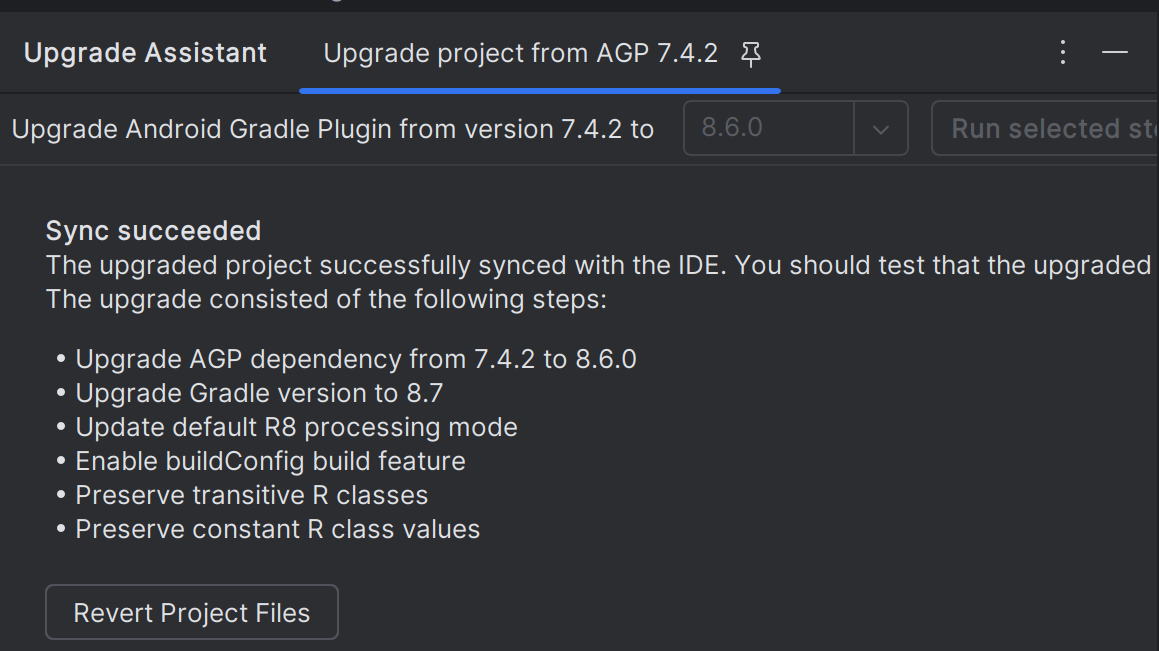
Task: Select the Upgrade project from AGP 7.4.2 tab
Action: coord(520,53)
